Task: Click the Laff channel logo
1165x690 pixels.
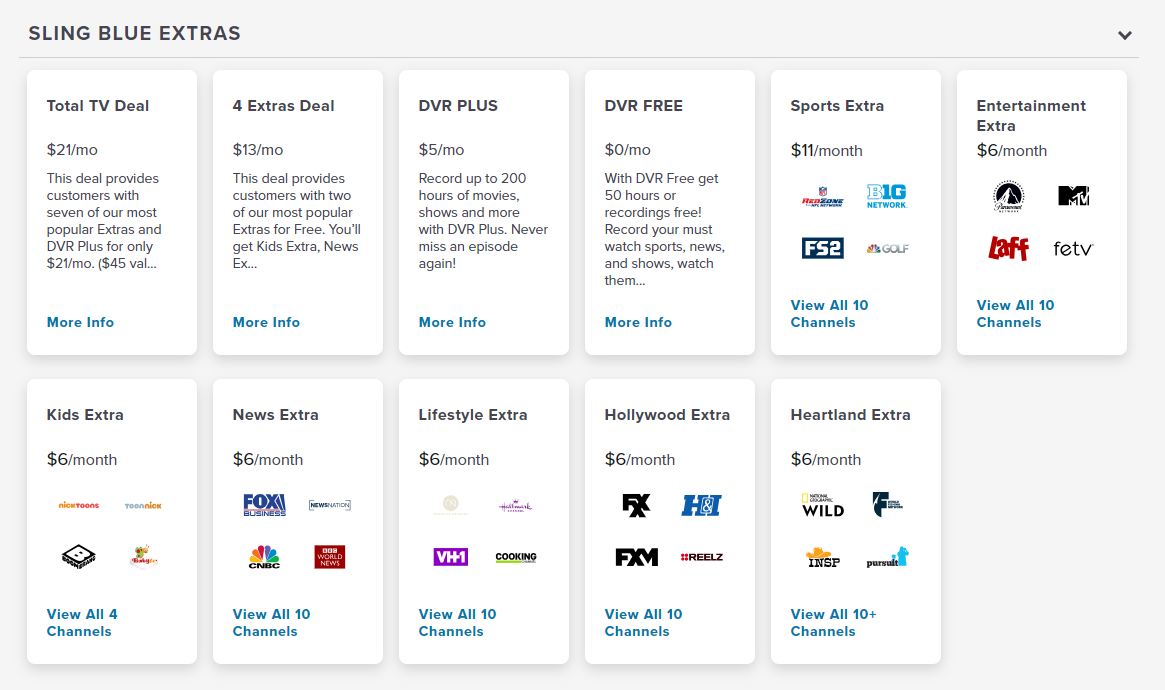Action: pos(1008,248)
